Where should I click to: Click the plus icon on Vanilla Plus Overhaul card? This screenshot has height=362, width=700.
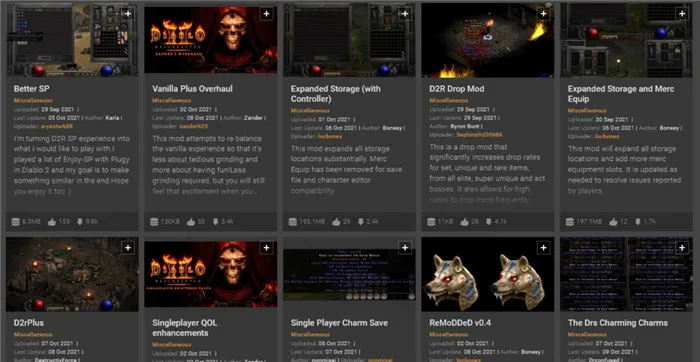tap(267, 14)
